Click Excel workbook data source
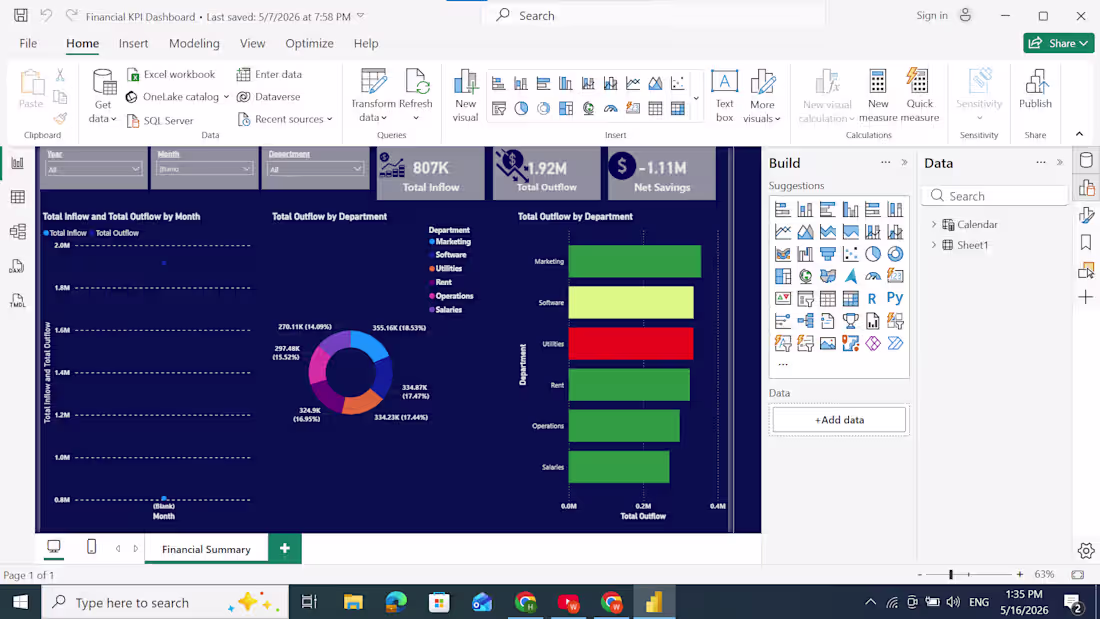1100x619 pixels. 171,74
